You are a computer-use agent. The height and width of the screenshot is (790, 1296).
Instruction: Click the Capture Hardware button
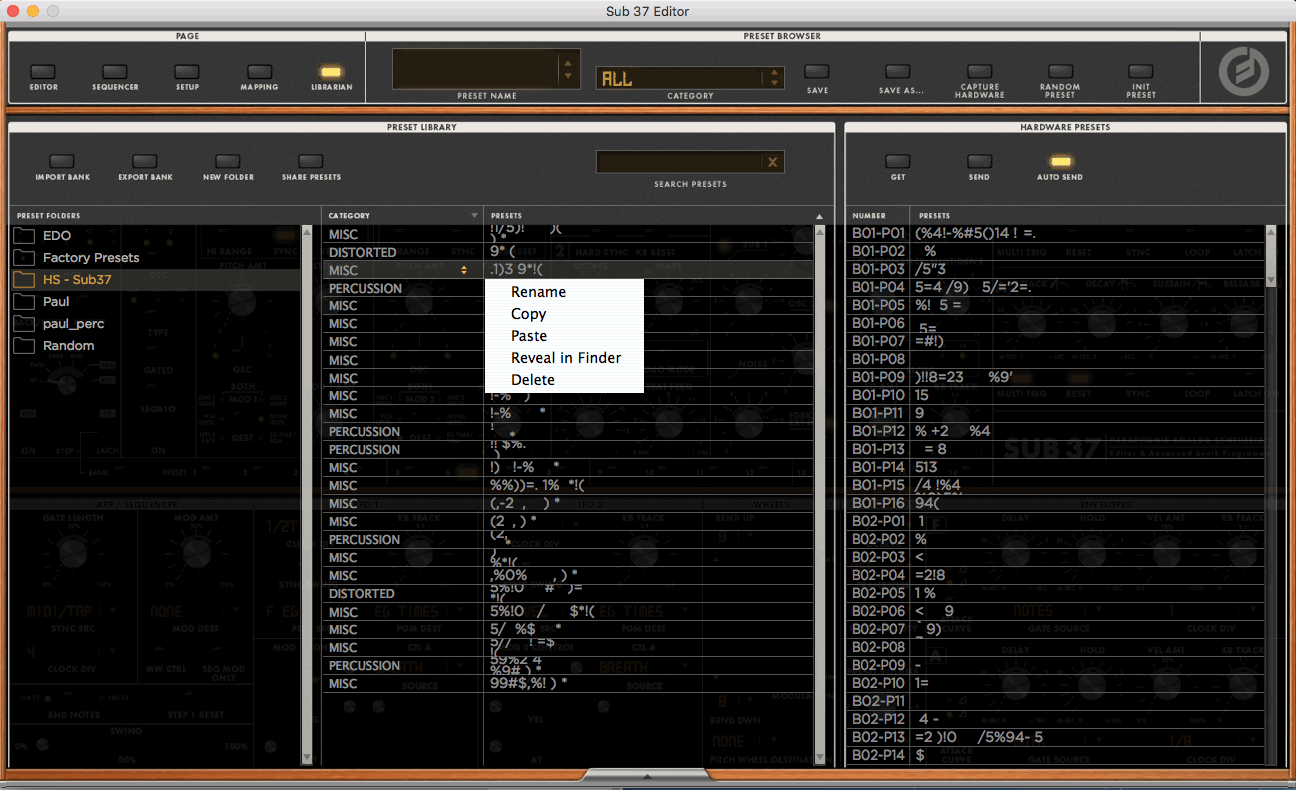tap(980, 72)
